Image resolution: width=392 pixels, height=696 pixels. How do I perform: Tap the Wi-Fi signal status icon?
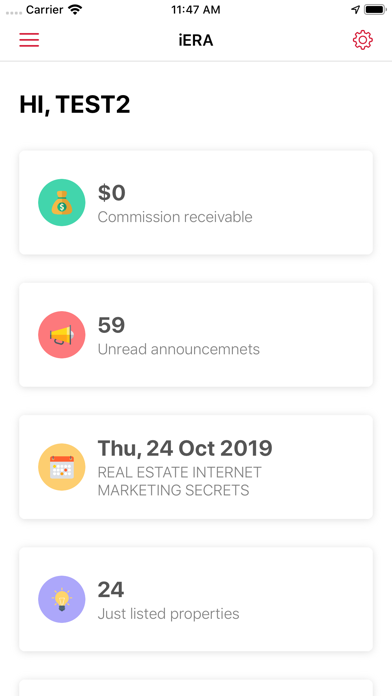coord(76,10)
